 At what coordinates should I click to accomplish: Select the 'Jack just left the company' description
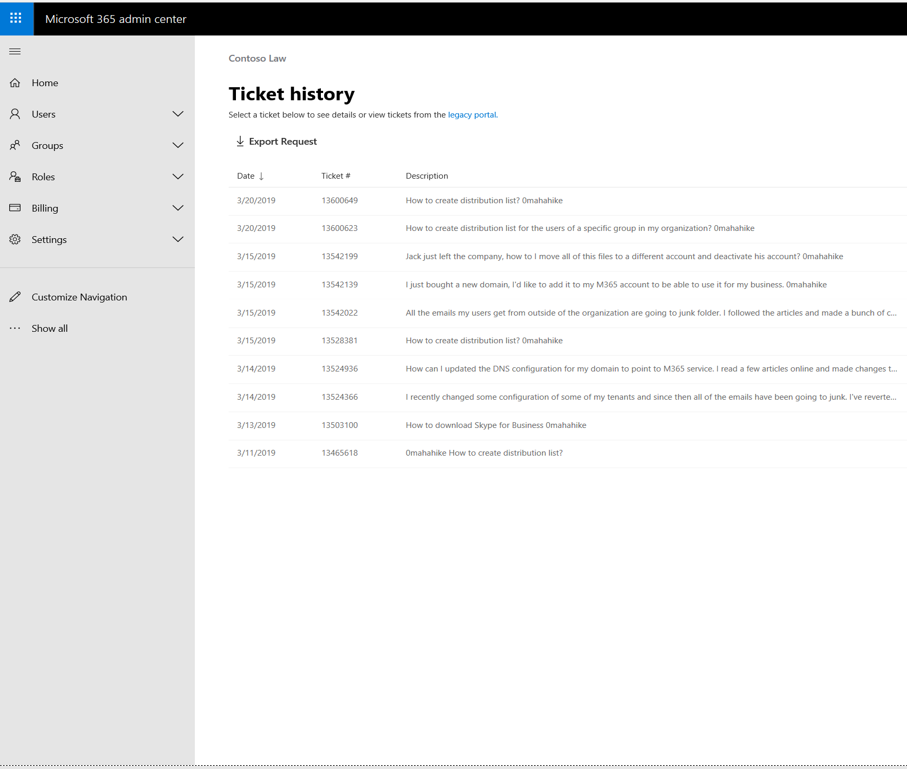pyautogui.click(x=624, y=256)
